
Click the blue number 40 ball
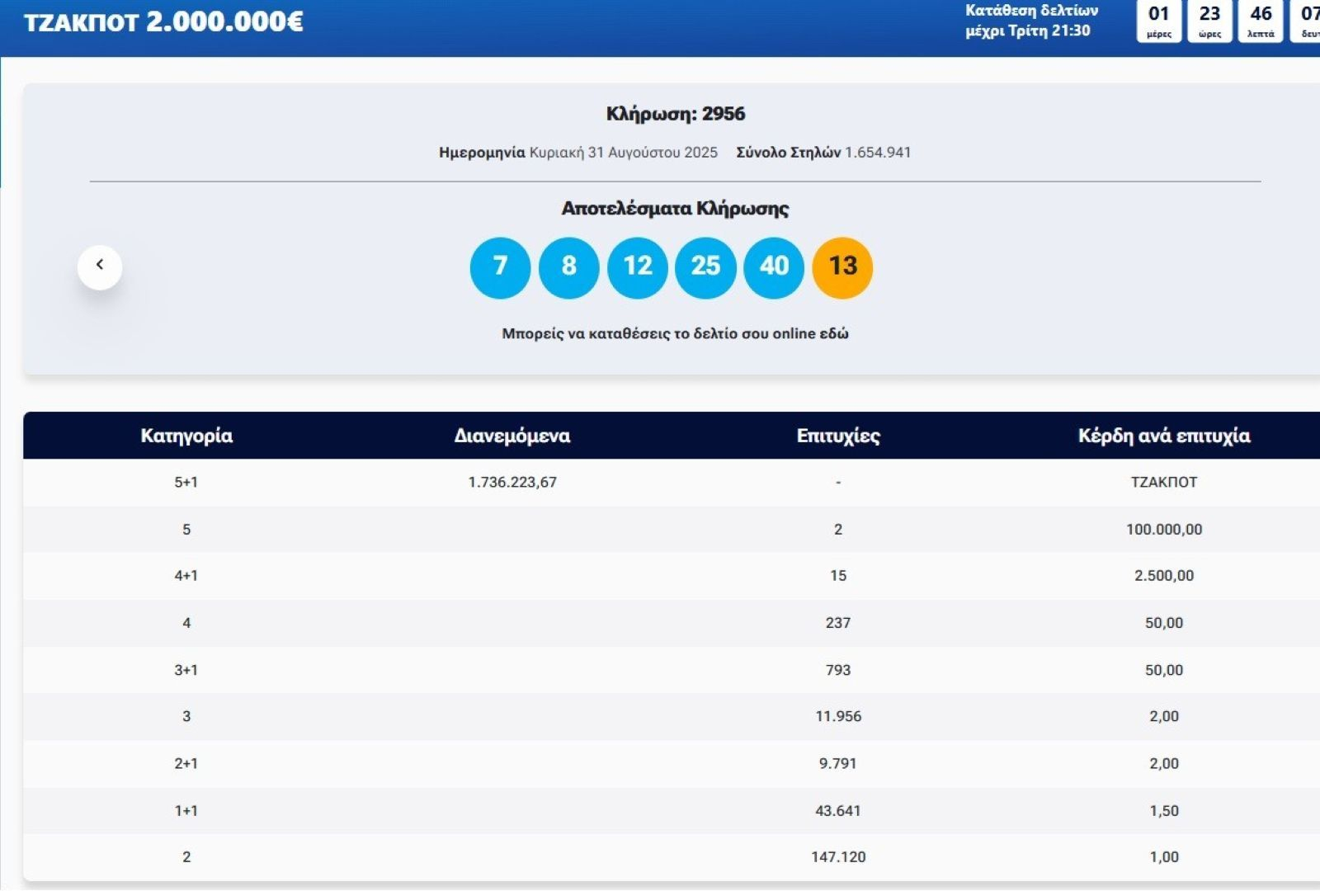click(x=774, y=267)
